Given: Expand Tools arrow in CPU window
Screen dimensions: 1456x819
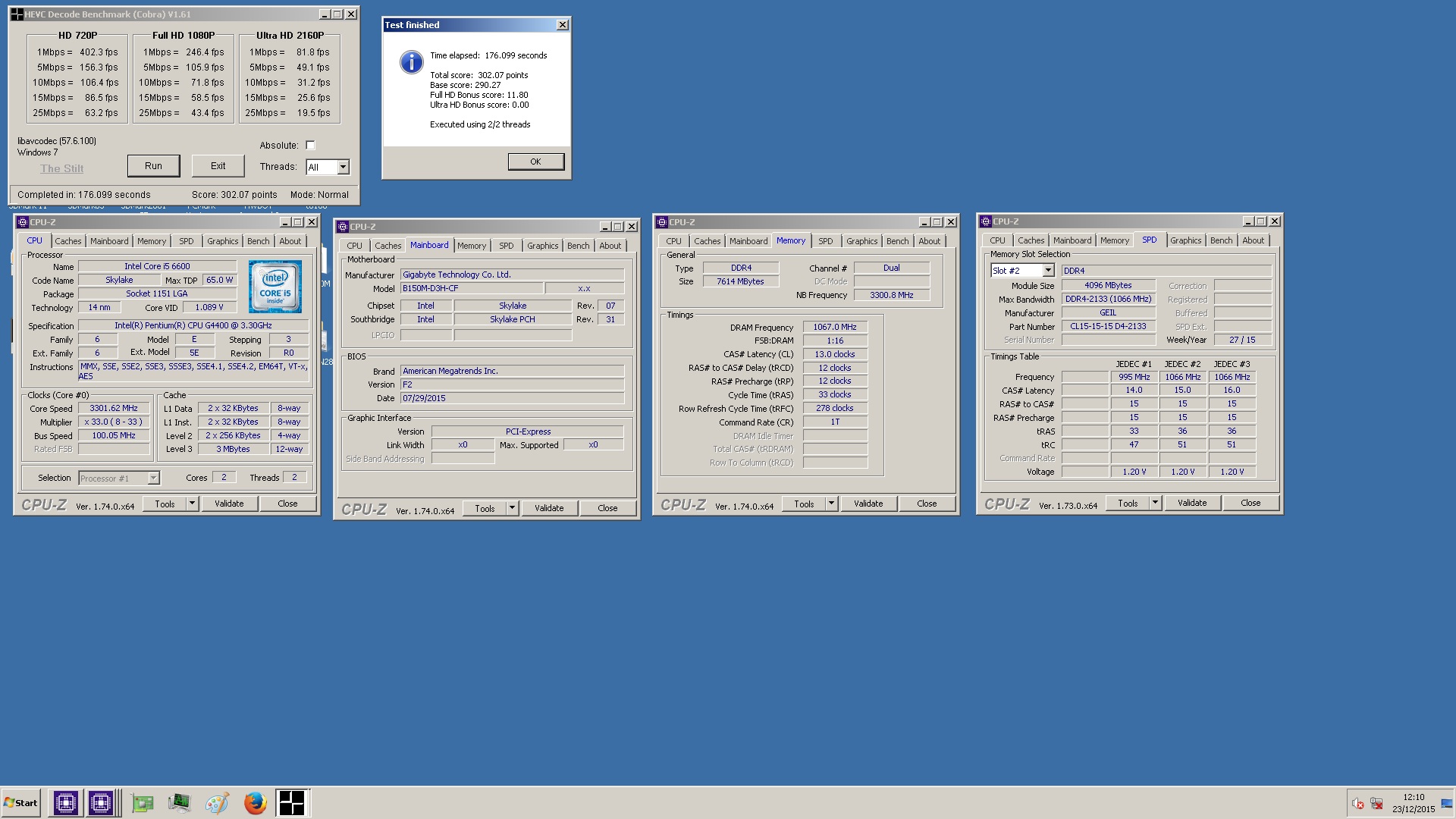Looking at the screenshot, I should [192, 504].
